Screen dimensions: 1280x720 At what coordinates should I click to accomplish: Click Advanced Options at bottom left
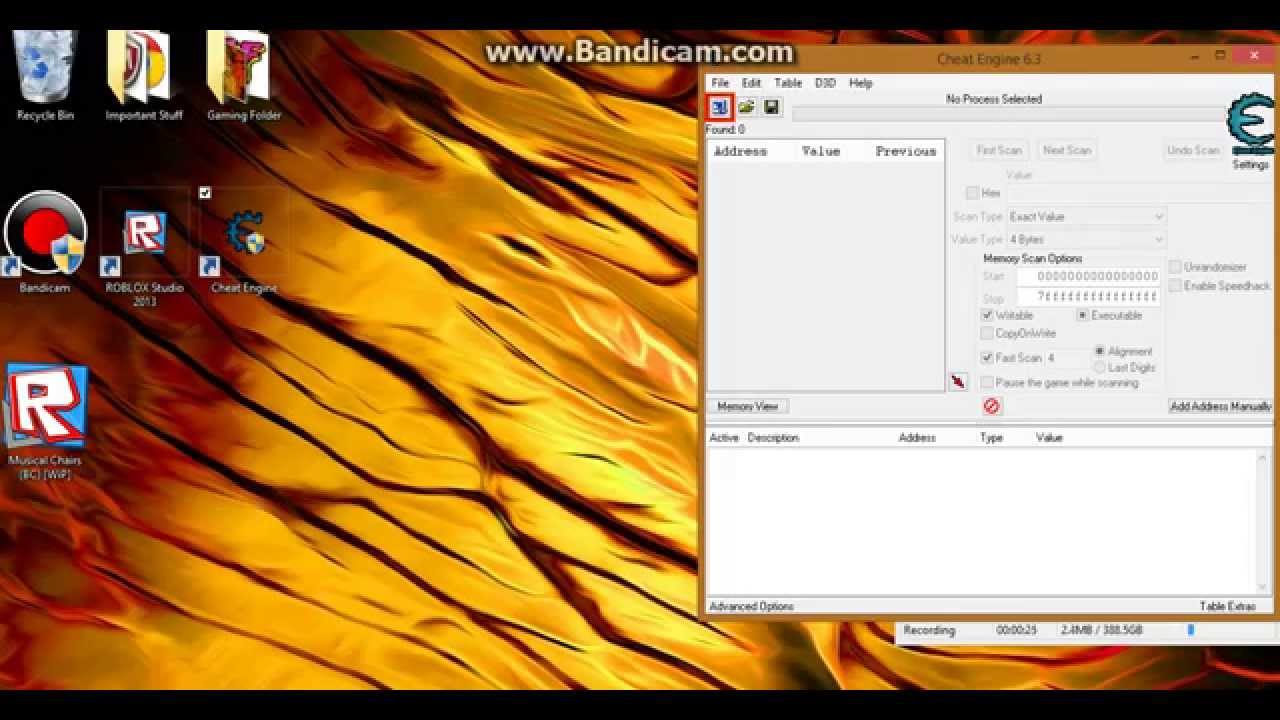click(751, 606)
